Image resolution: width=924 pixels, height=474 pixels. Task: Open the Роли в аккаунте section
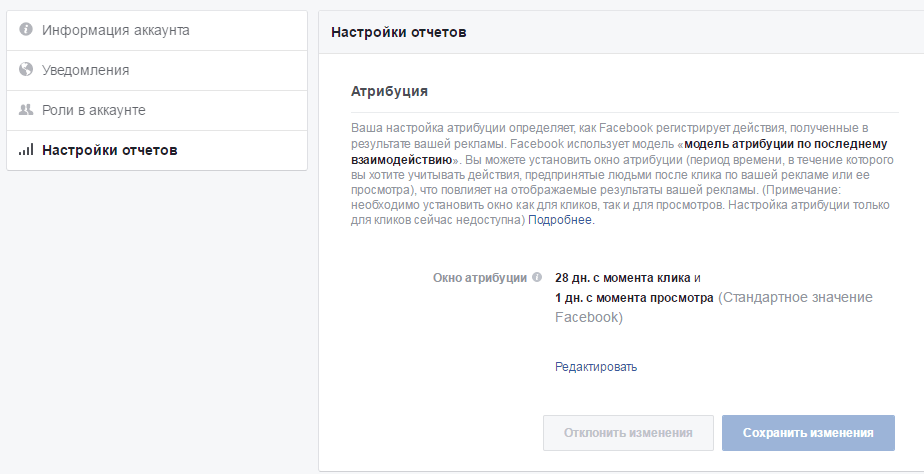click(x=93, y=110)
